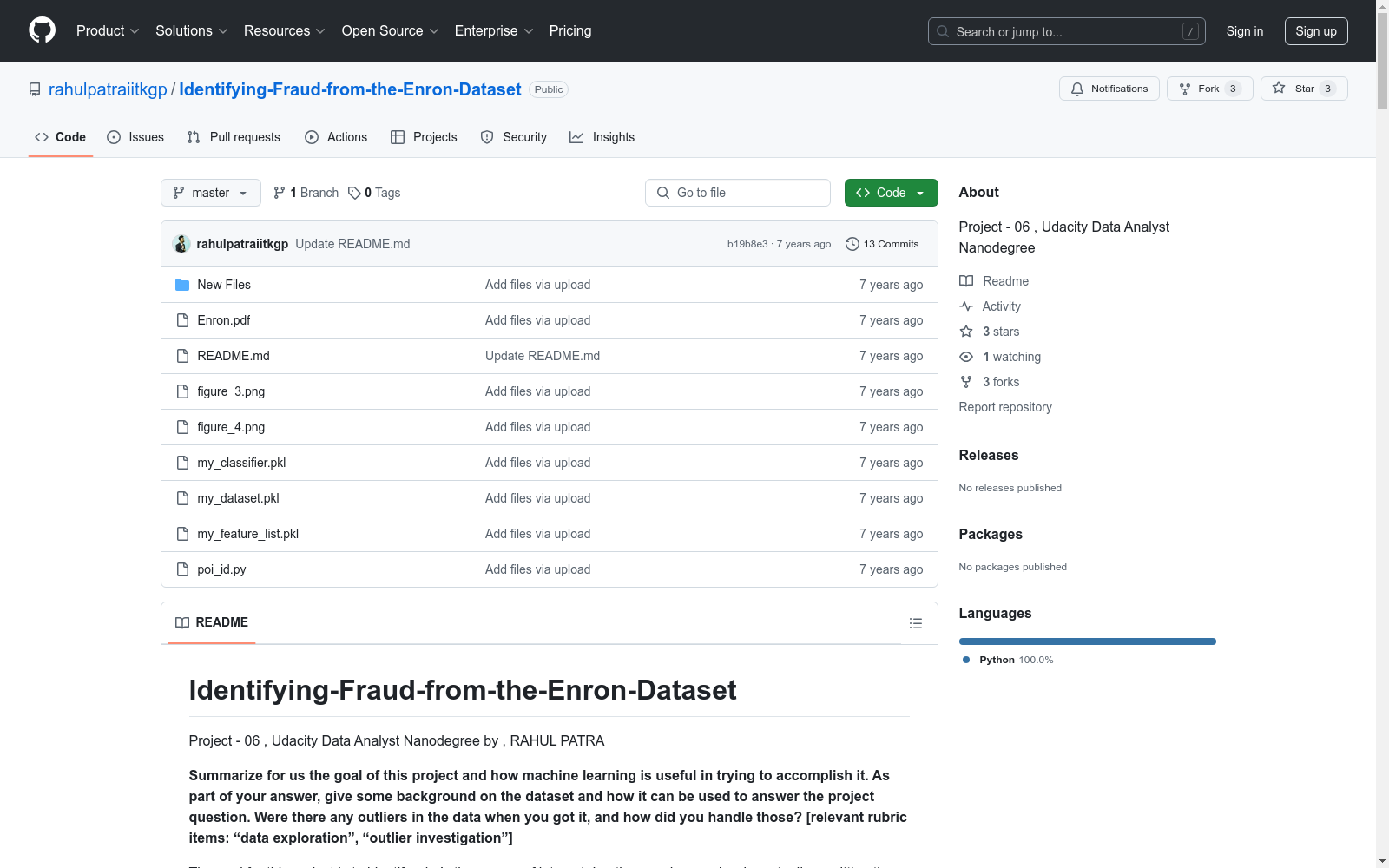Click the my_classifier.pkl file icon
Viewport: 1389px width, 868px height.
[182, 463]
